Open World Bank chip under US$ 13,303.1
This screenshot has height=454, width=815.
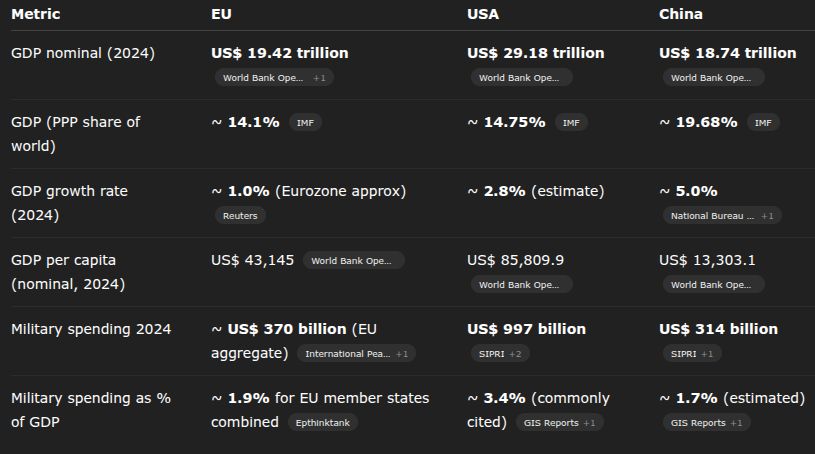(x=713, y=285)
